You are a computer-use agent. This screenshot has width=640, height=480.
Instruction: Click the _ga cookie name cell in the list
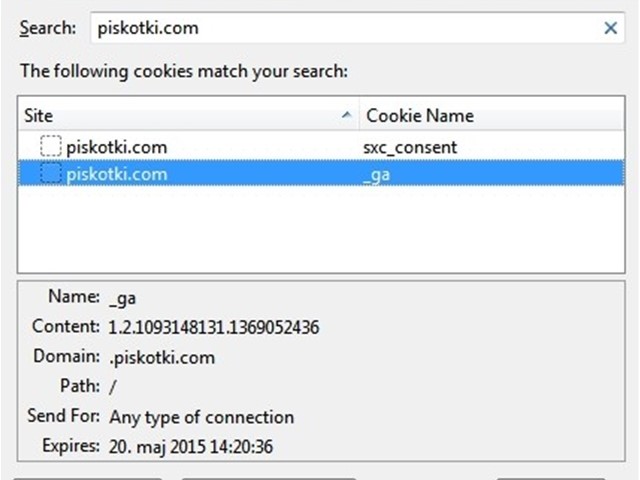click(x=376, y=175)
